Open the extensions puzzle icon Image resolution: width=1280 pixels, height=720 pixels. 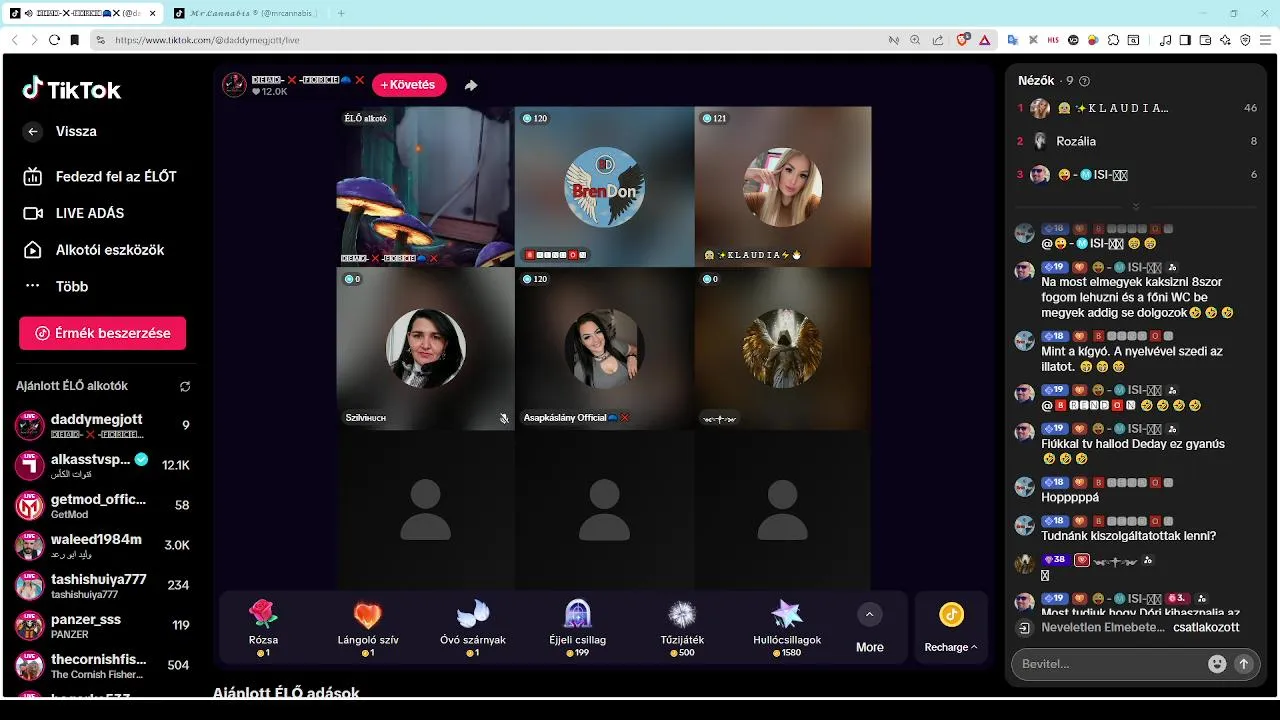pyautogui.click(x=1113, y=40)
